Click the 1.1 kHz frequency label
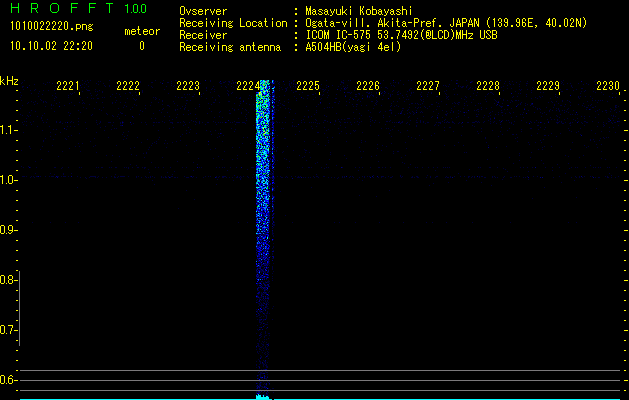629x400 pixels. point(7,130)
